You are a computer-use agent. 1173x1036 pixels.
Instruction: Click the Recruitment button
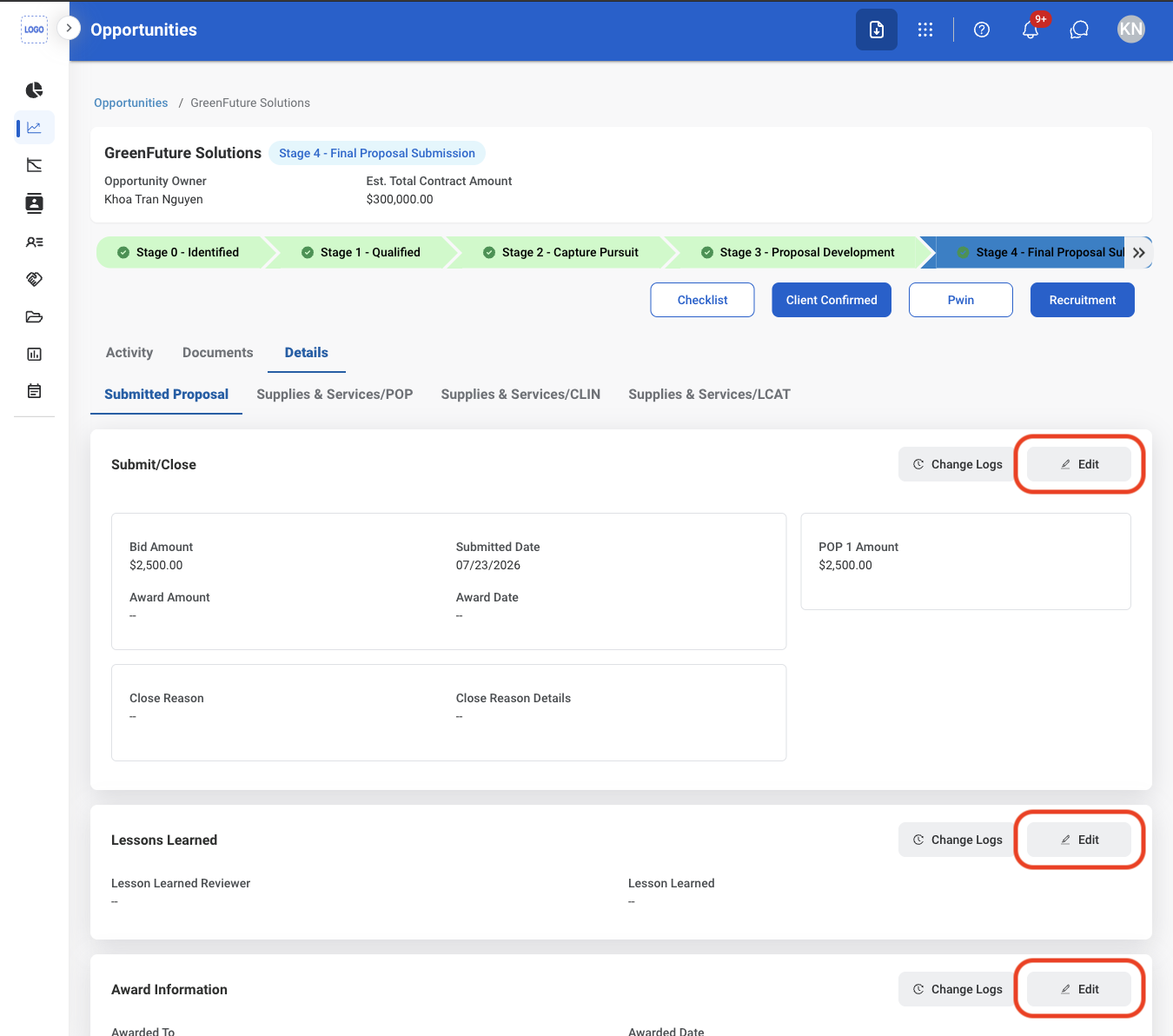point(1083,300)
